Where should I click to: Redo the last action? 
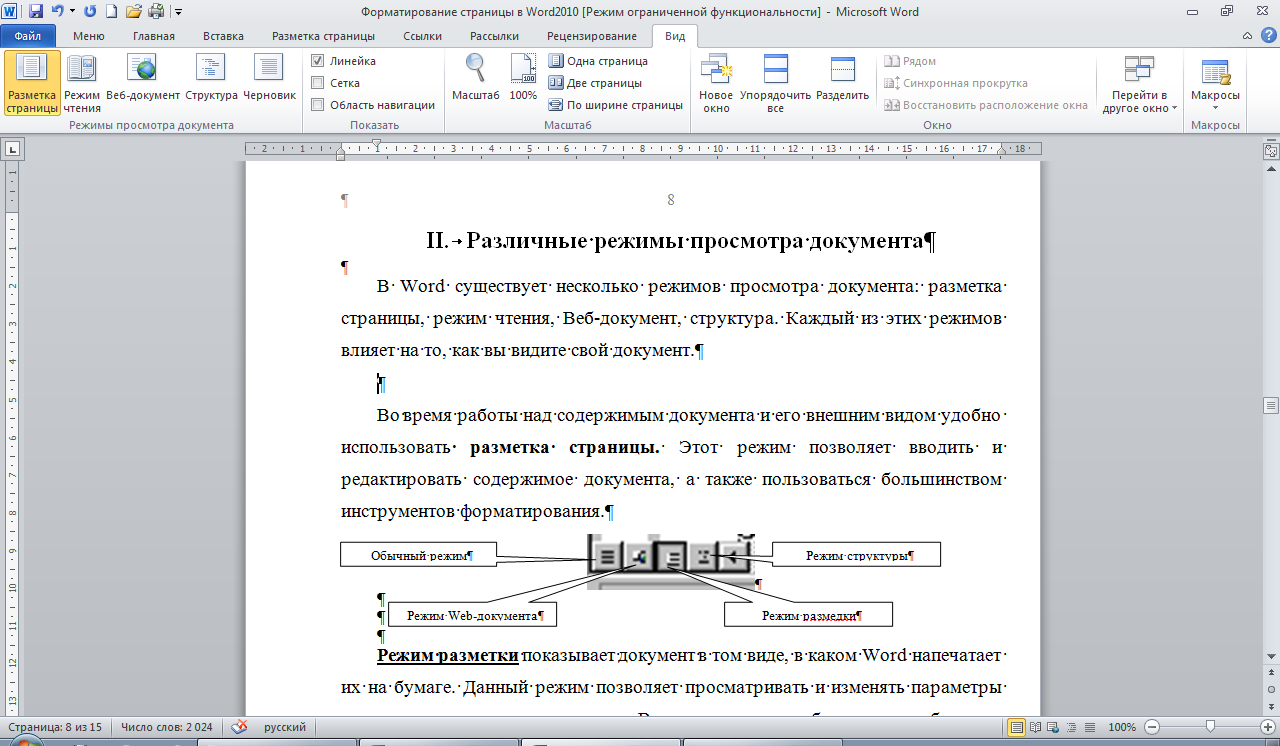90,12
